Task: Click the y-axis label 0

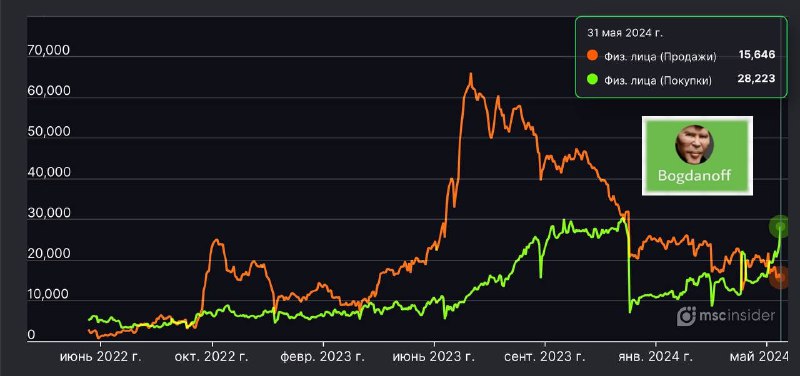Action: pyautogui.click(x=32, y=335)
